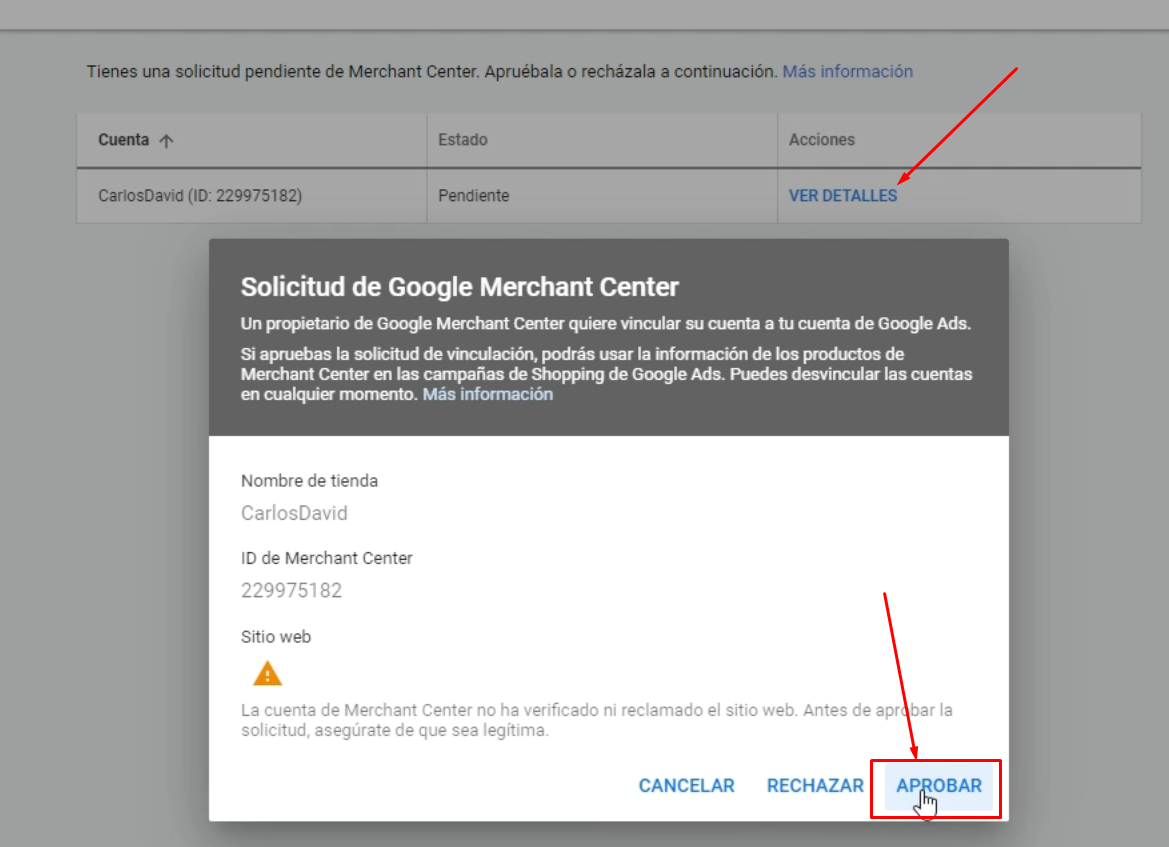Click the orange warning triangle icon

point(267,674)
